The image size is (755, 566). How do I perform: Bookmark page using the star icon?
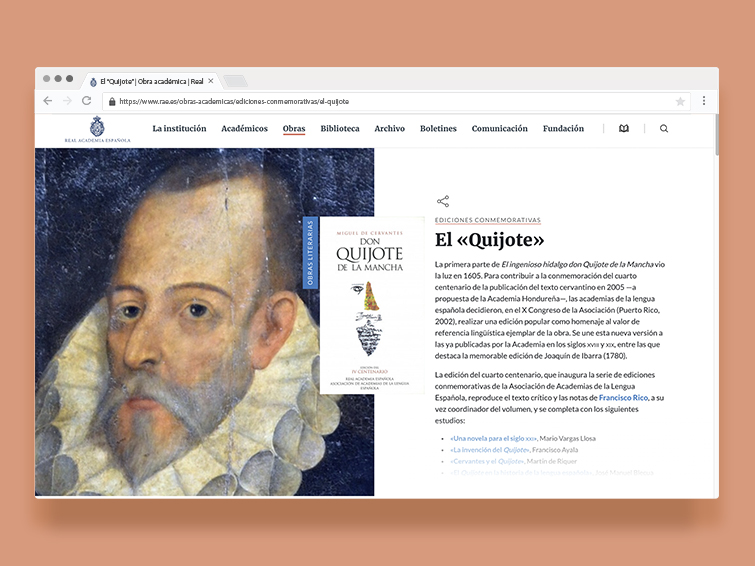click(680, 101)
